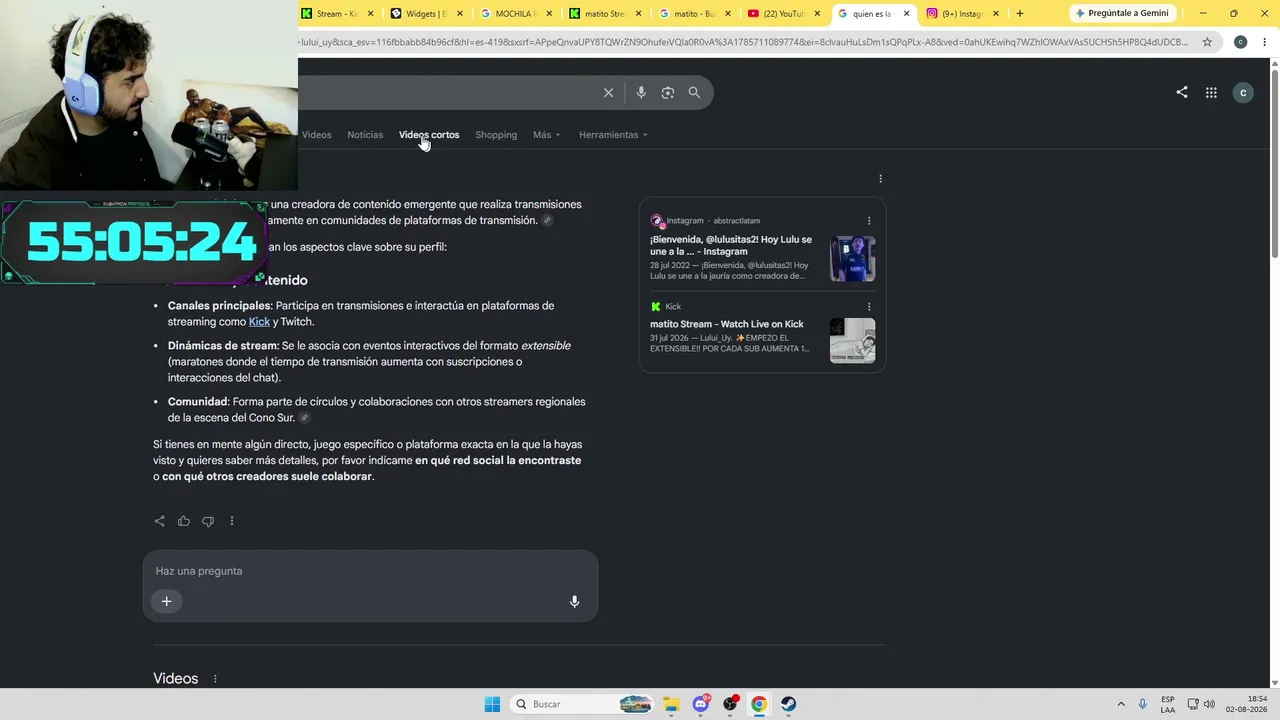Switch to the 'Stream - Kick' browser tab
This screenshot has height=720, width=1280.
coord(338,14)
